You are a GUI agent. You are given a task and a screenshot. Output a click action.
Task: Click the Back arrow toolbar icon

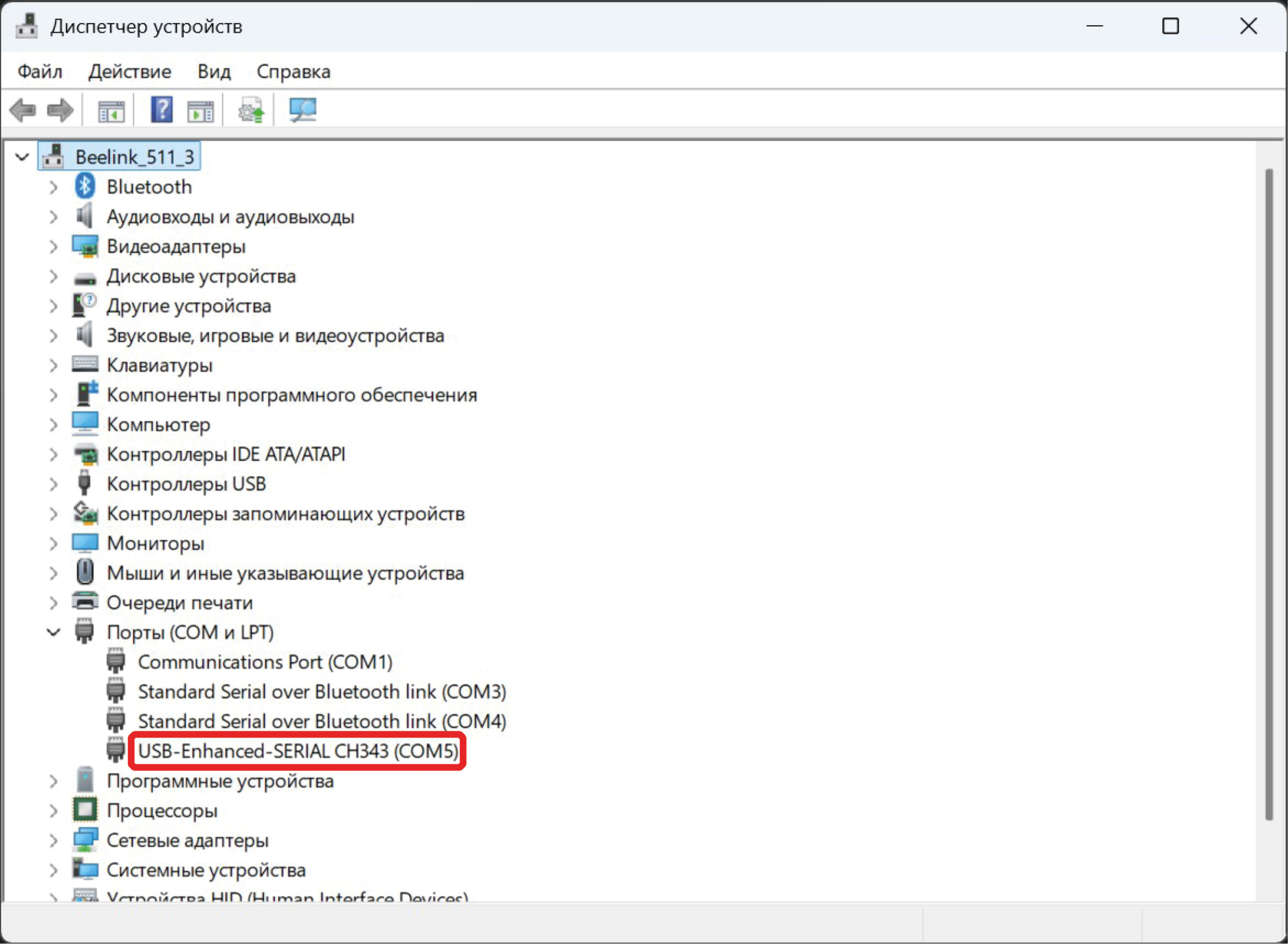tap(23, 110)
